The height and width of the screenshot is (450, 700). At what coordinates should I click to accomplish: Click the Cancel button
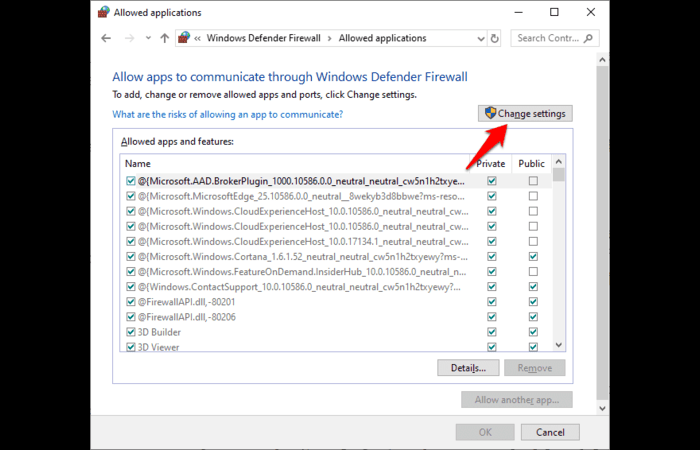(550, 432)
